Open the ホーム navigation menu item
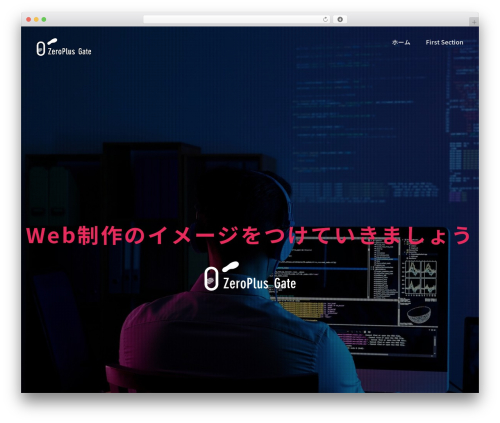The width and height of the screenshot is (500, 423). (x=401, y=42)
